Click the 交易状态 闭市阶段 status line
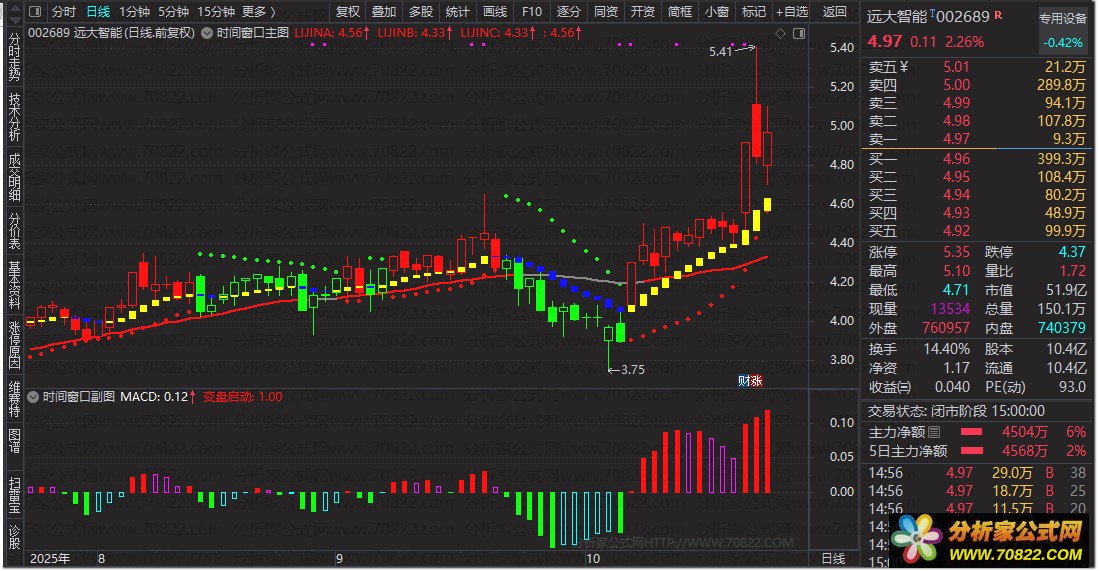Viewport: 1099px width, 571px height. 956,411
